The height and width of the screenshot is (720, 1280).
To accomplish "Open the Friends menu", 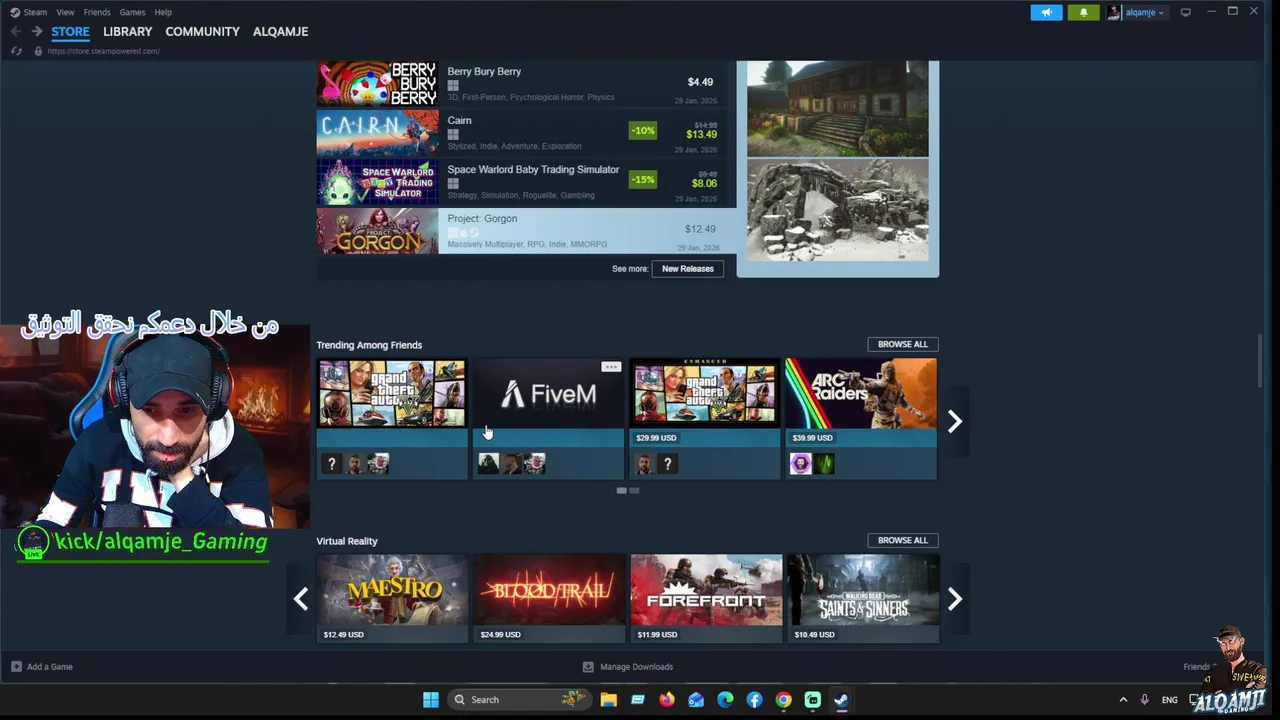I will pyautogui.click(x=97, y=12).
